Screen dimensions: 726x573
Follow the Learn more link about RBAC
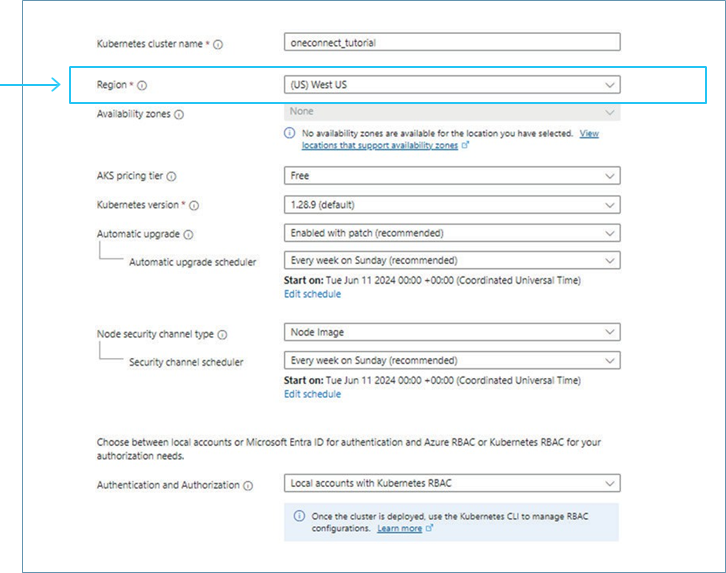[400, 528]
